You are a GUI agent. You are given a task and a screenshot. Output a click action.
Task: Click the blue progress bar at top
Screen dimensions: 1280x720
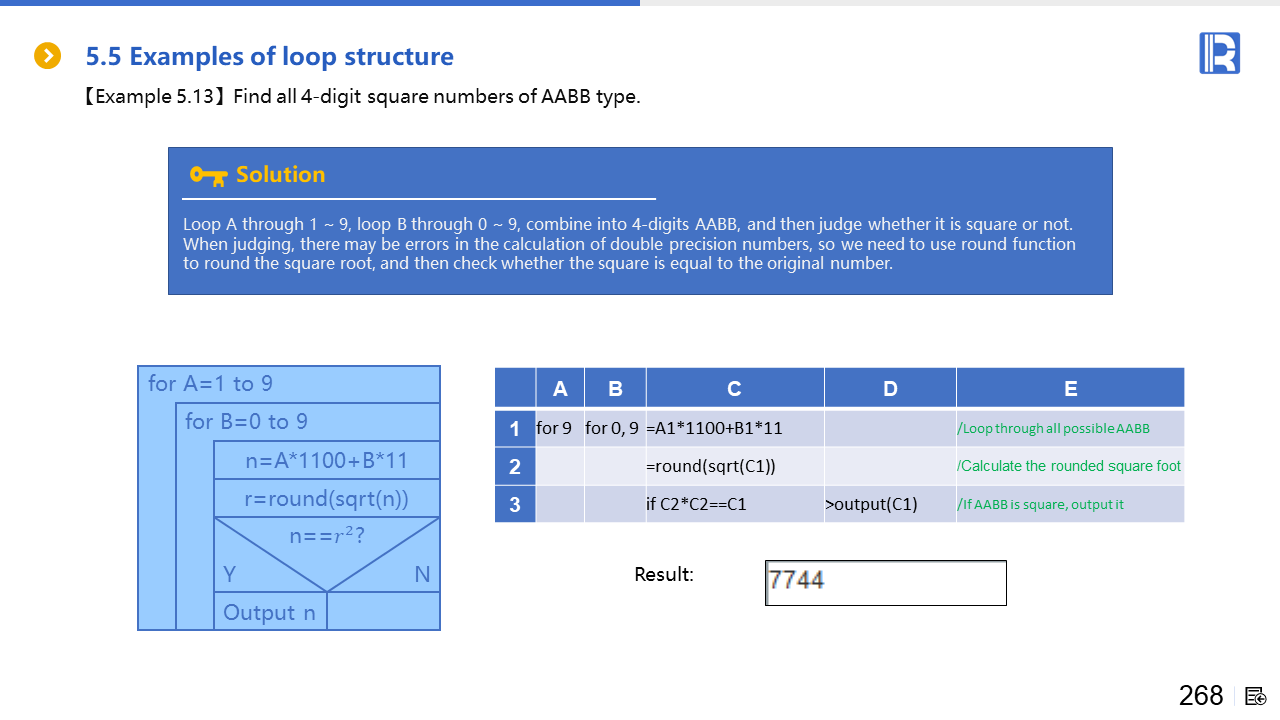point(320,3)
